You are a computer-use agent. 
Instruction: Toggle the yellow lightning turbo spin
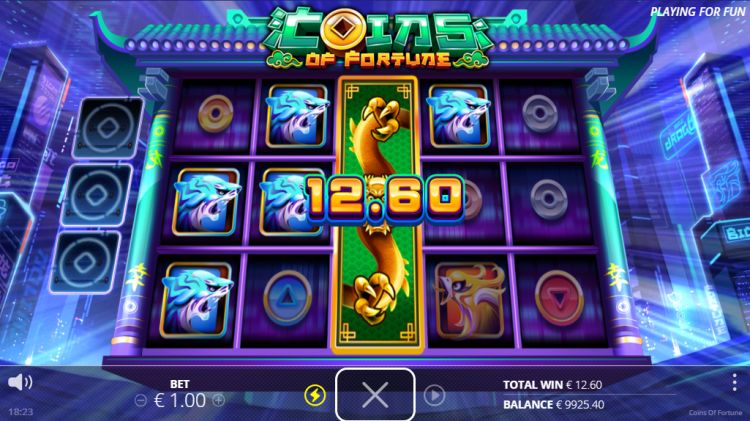(x=315, y=396)
